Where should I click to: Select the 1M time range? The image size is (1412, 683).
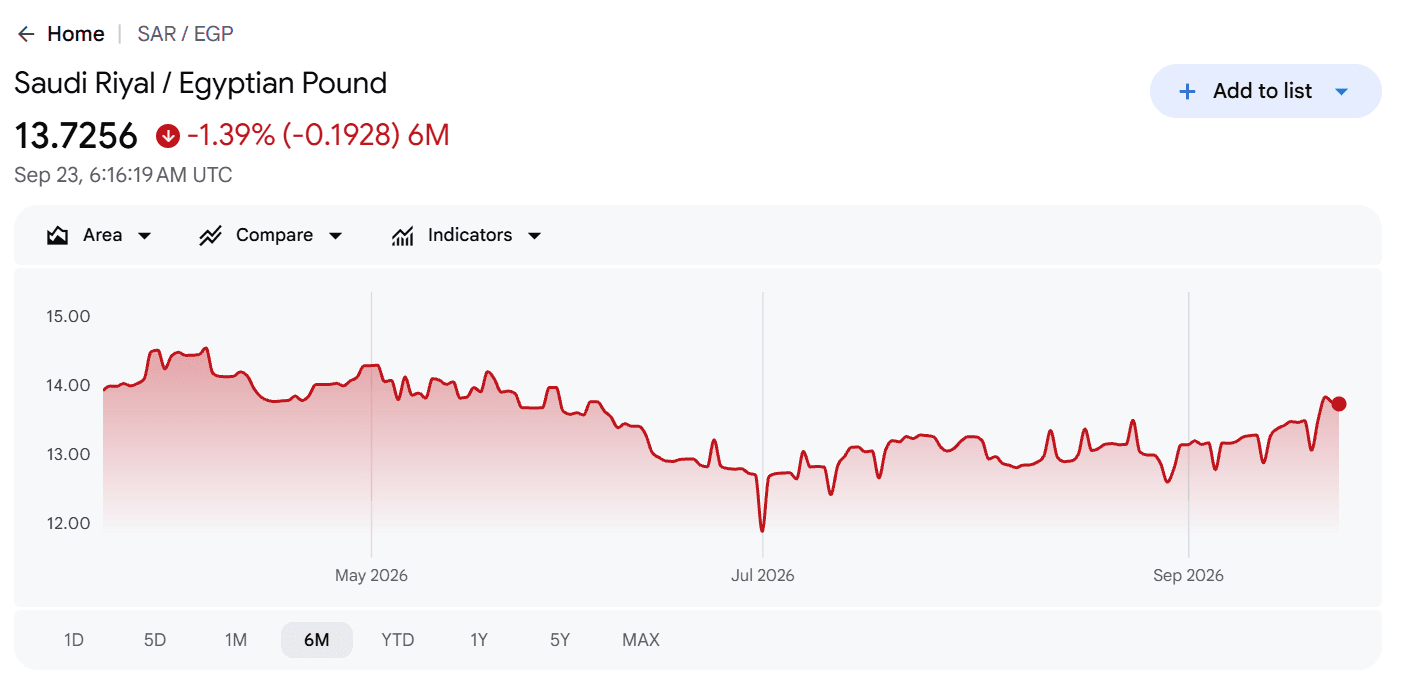pos(236,640)
